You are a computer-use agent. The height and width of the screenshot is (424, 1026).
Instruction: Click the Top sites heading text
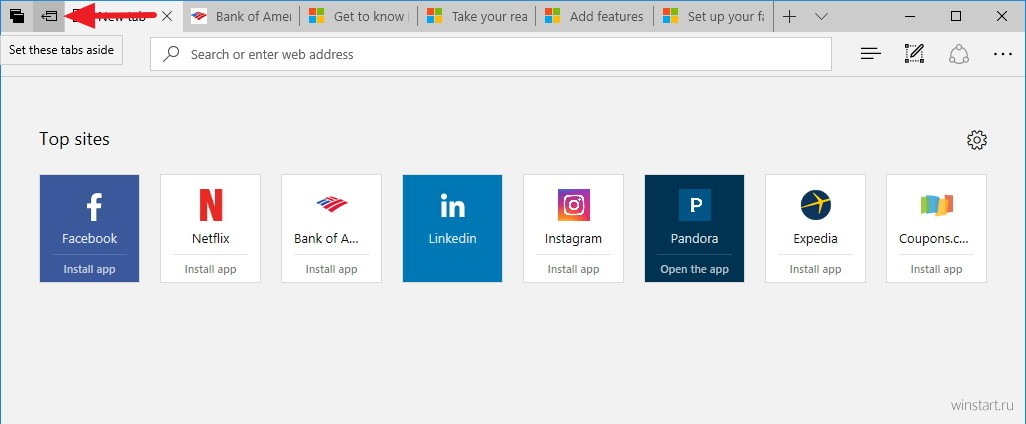pos(75,139)
